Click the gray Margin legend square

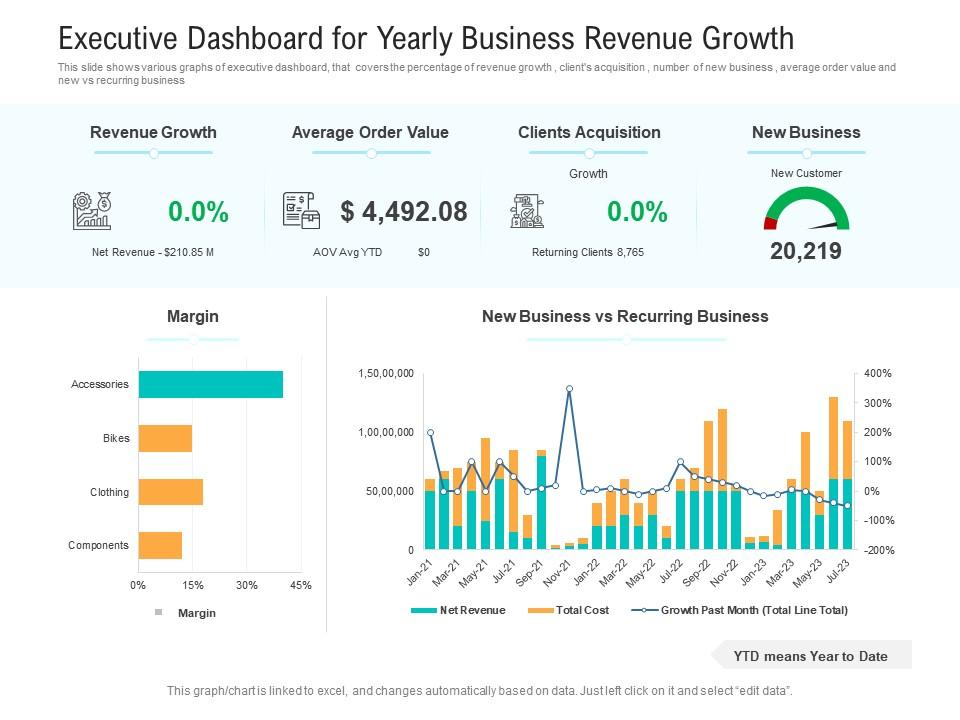[x=159, y=612]
